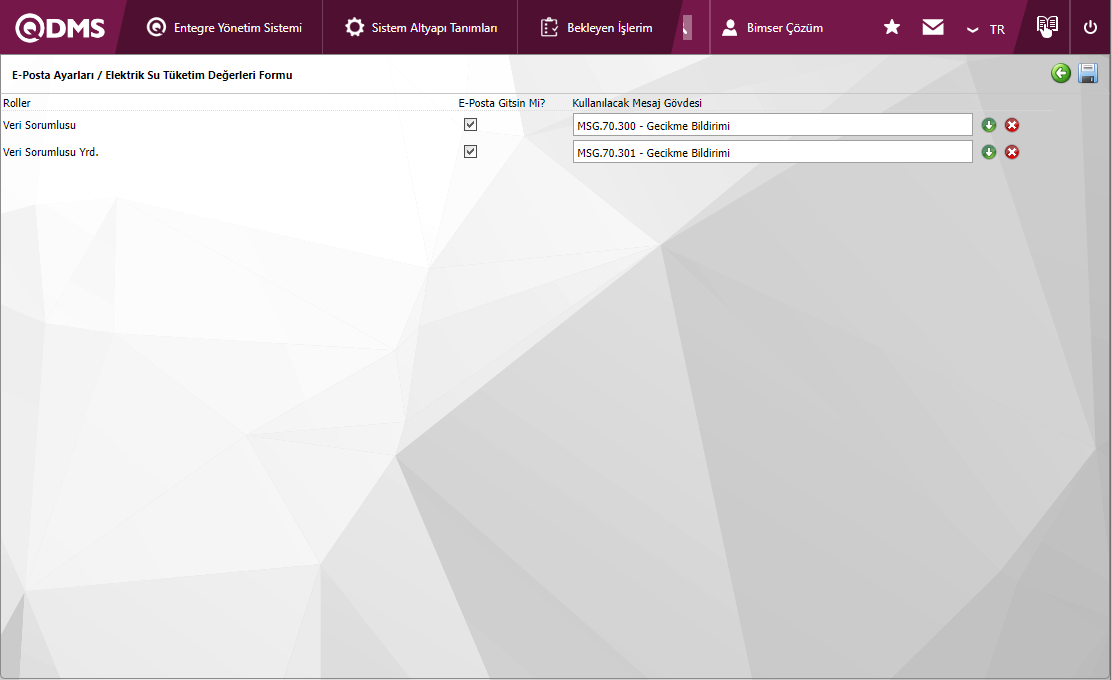Viewport: 1112px width, 680px height.
Task: Click the Kullanılacak Mesaj Gövdesi header
Action: (637, 103)
